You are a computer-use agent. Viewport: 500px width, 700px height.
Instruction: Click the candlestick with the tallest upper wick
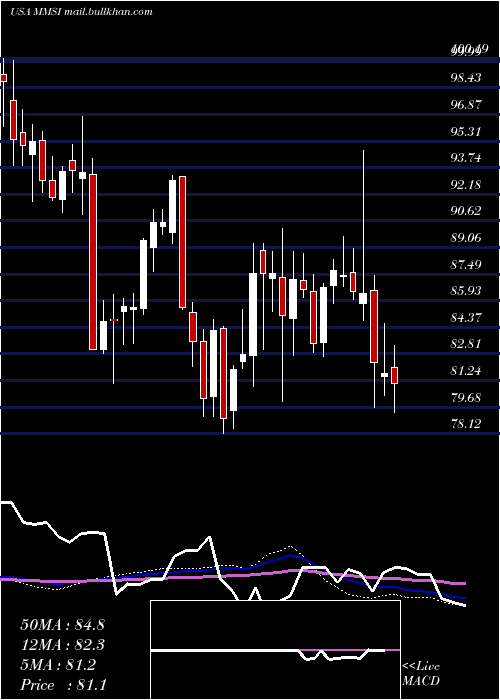point(363,235)
